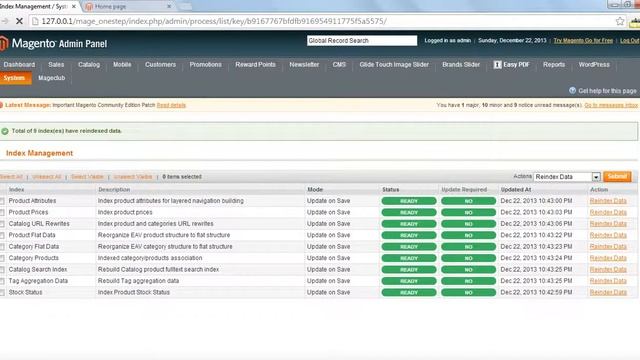Reindex Data for Catalog URL Rewrites
The width and height of the screenshot is (640, 360).
608,224
